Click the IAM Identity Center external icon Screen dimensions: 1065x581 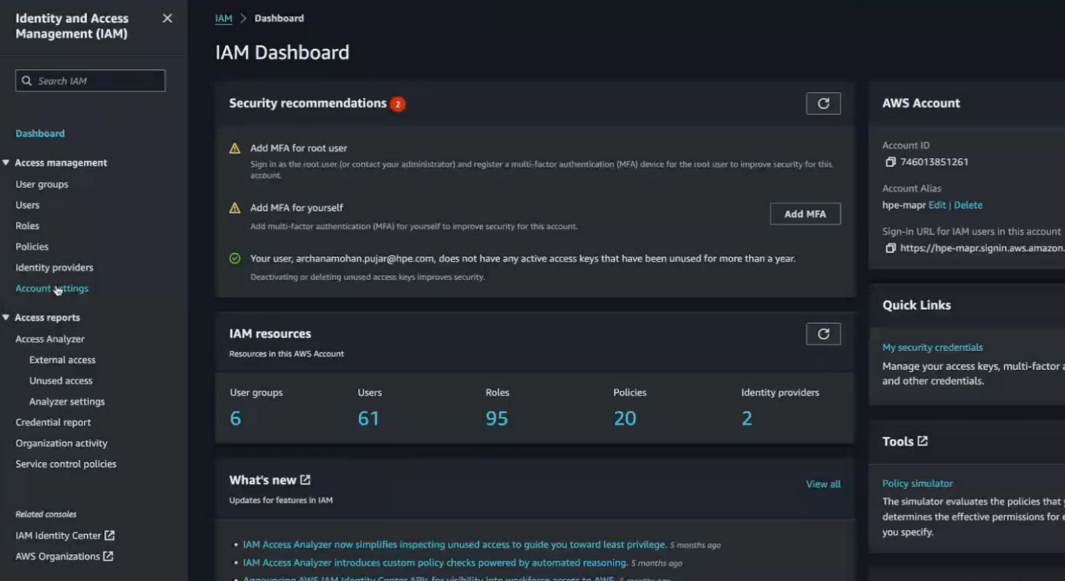point(109,535)
